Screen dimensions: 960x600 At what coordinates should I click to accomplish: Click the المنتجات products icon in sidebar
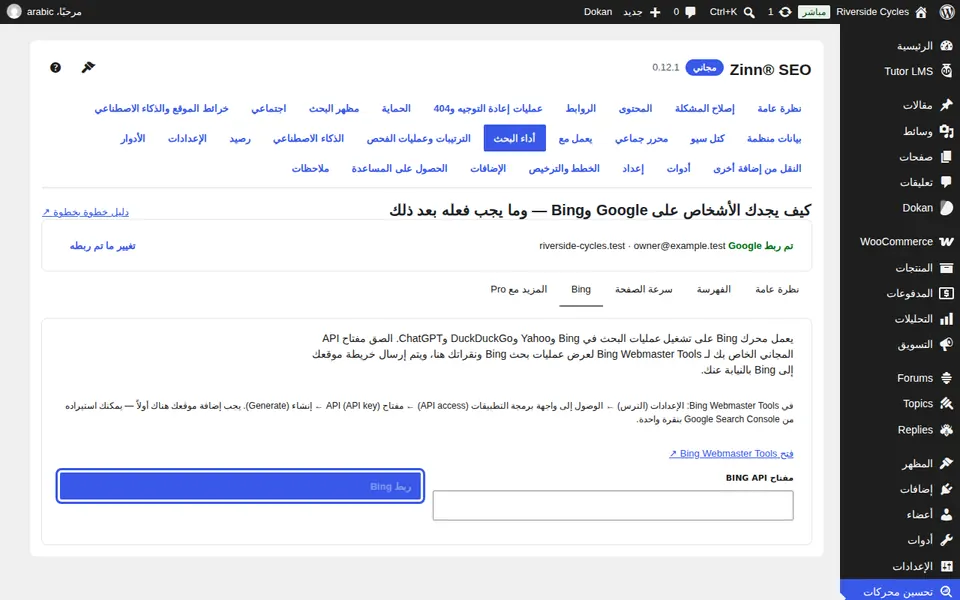[x=947, y=268]
